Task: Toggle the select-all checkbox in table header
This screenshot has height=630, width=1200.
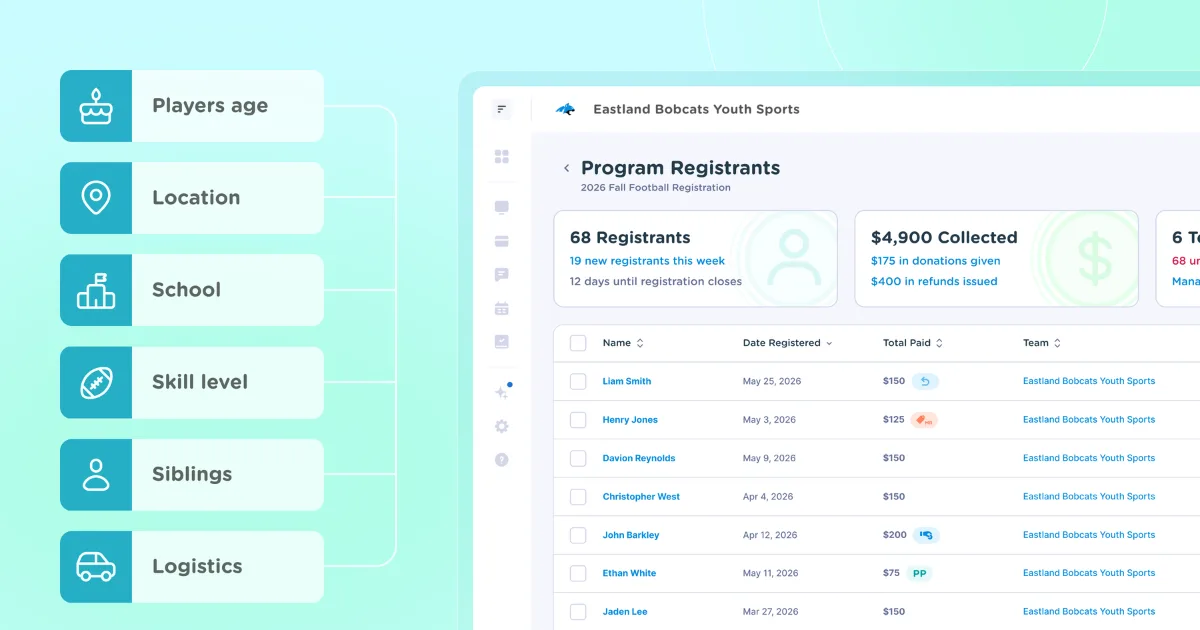Action: (x=578, y=343)
